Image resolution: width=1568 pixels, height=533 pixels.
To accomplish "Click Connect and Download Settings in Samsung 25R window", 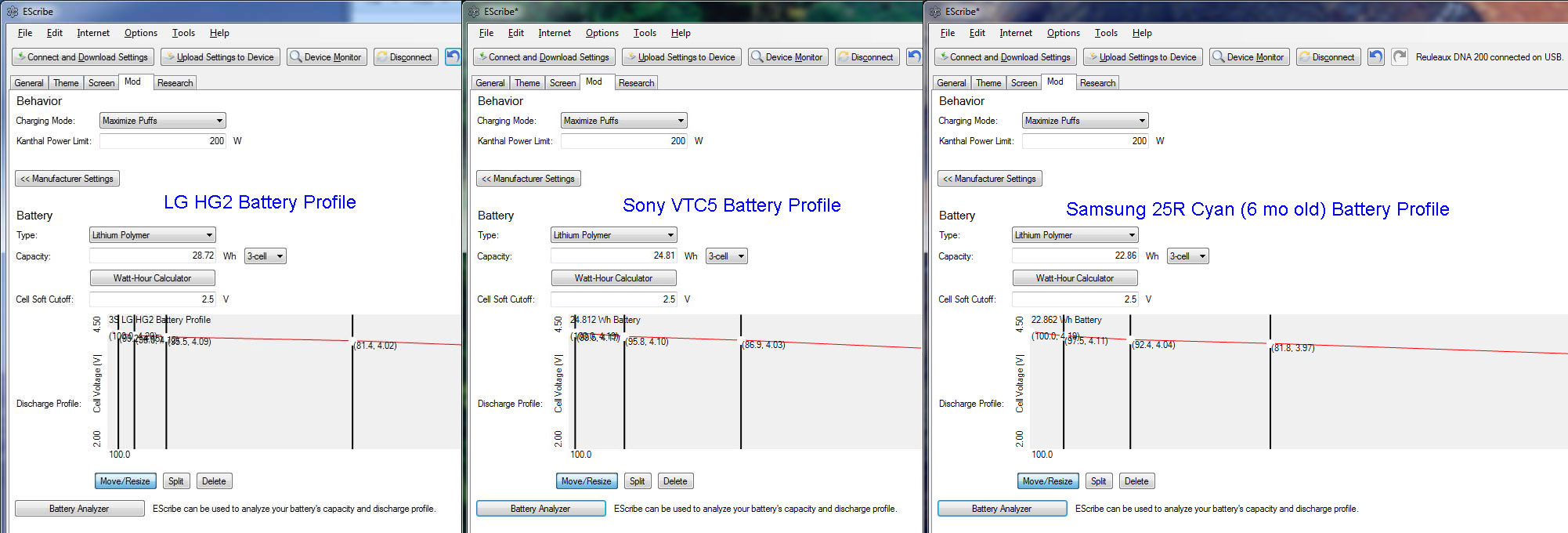I will 1005,57.
